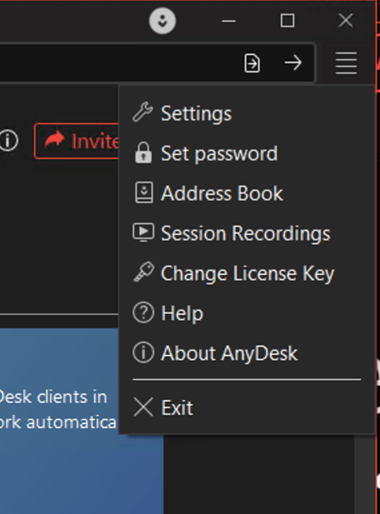Open the Address Book entry
The height and width of the screenshot is (514, 380).
pyautogui.click(x=246, y=193)
